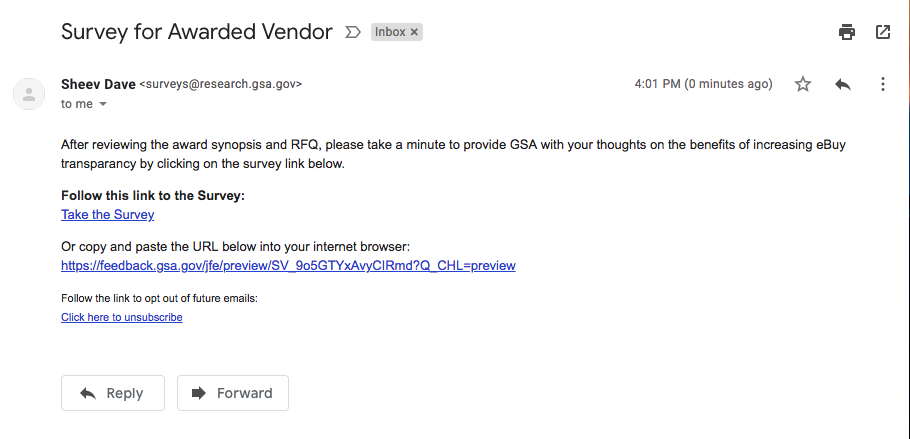
Task: Expand recipient details arrow next to "to me"
Action: tap(103, 104)
